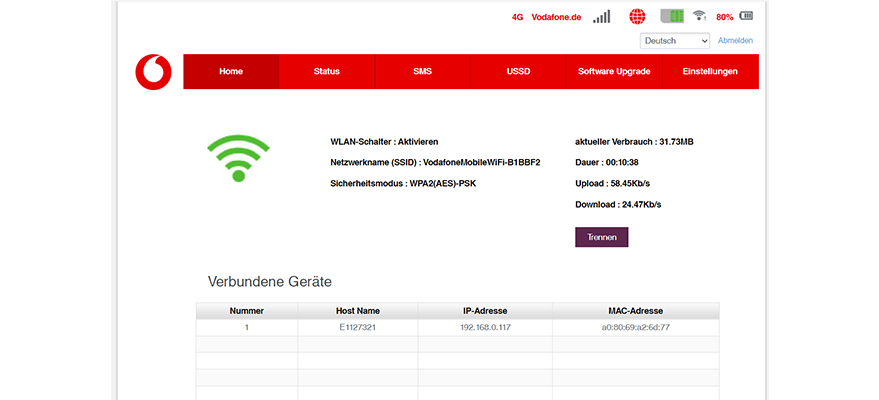
Task: Switch to the SMS tab
Action: pyautogui.click(x=422, y=72)
